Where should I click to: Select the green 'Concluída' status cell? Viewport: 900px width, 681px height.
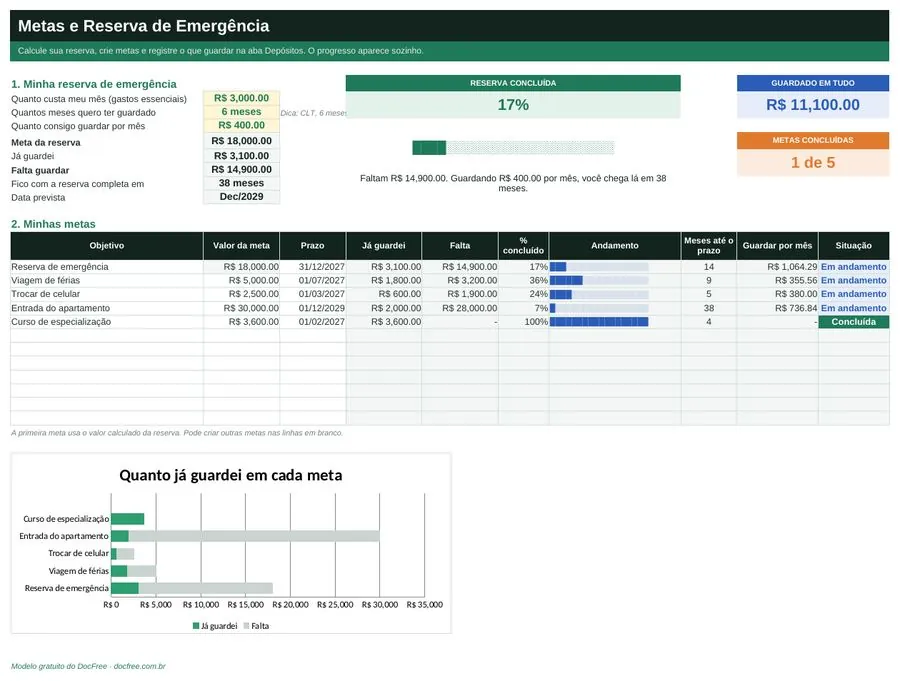[854, 322]
